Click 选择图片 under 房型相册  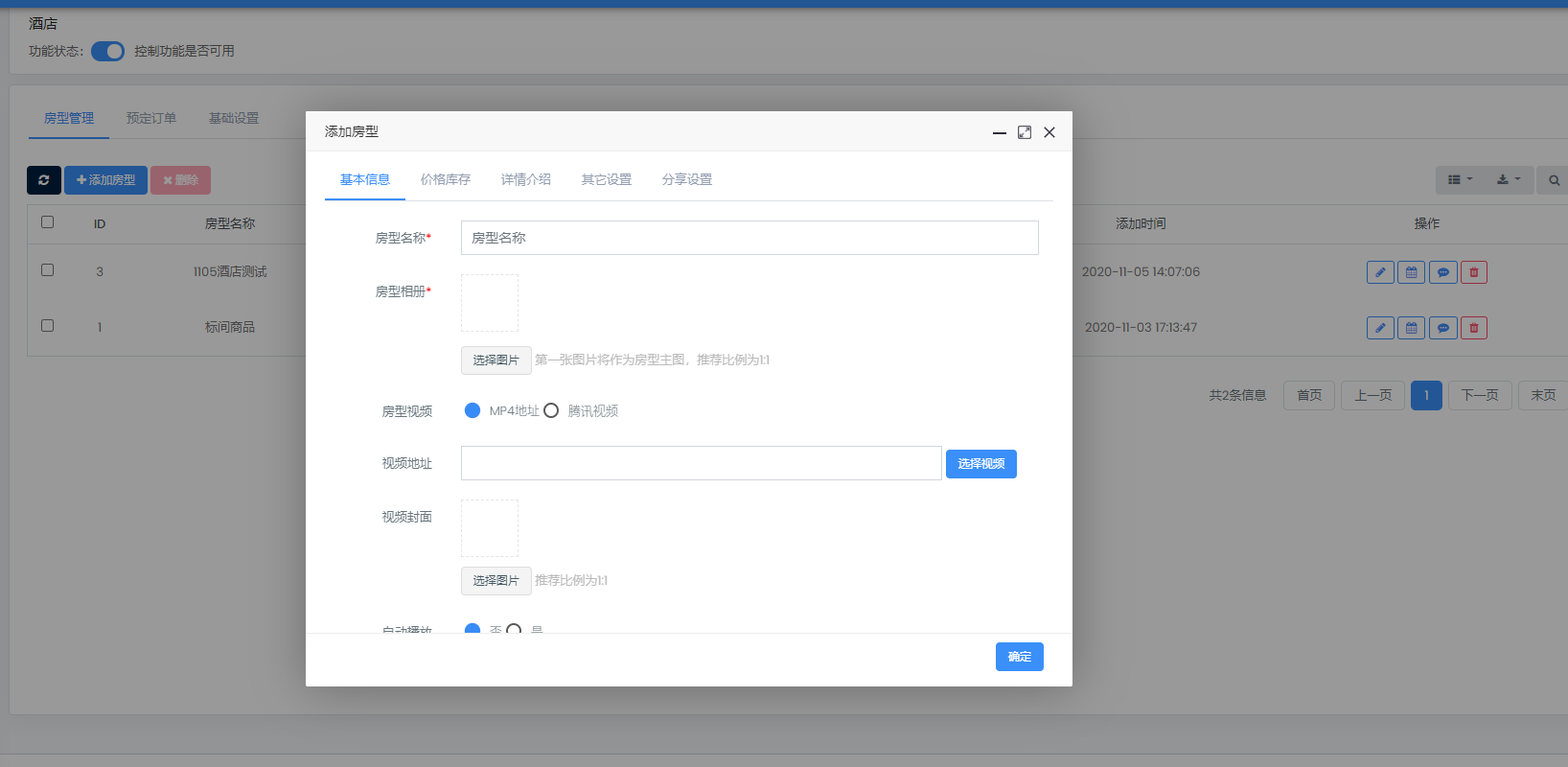point(496,360)
